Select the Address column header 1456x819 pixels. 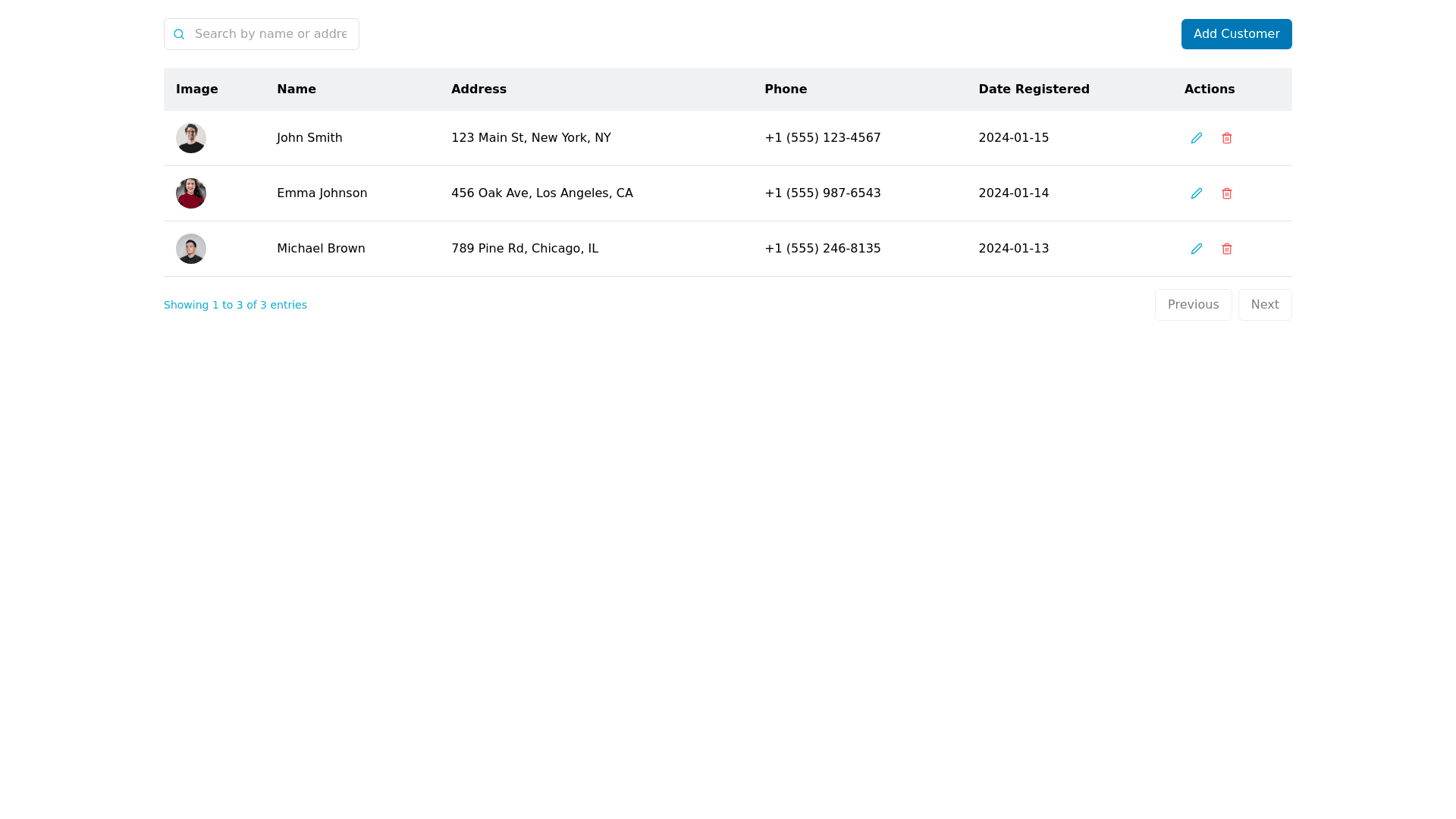[479, 89]
